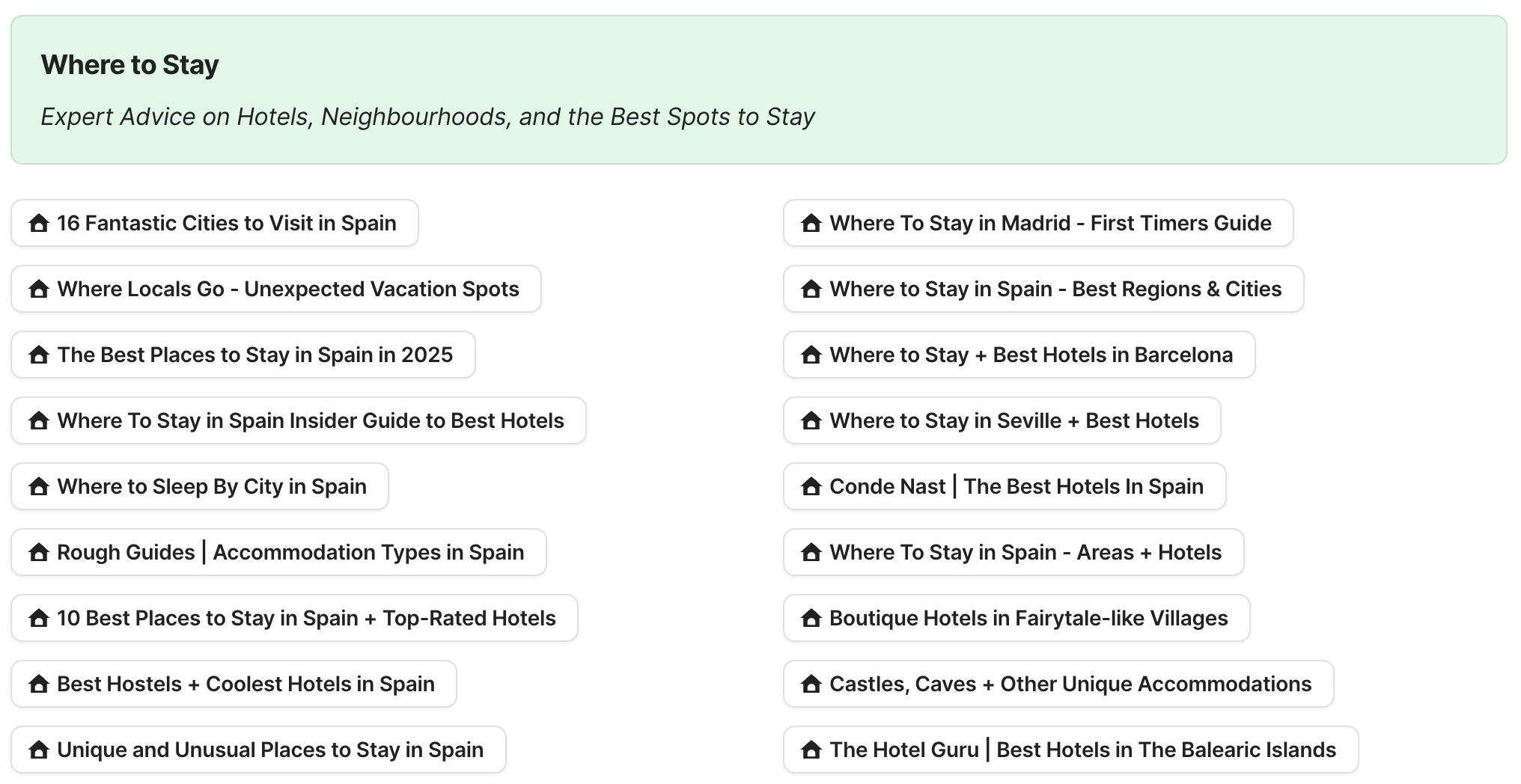
Task: Open "The Best Places to Stay in Spain in 2025"
Action: 243,354
